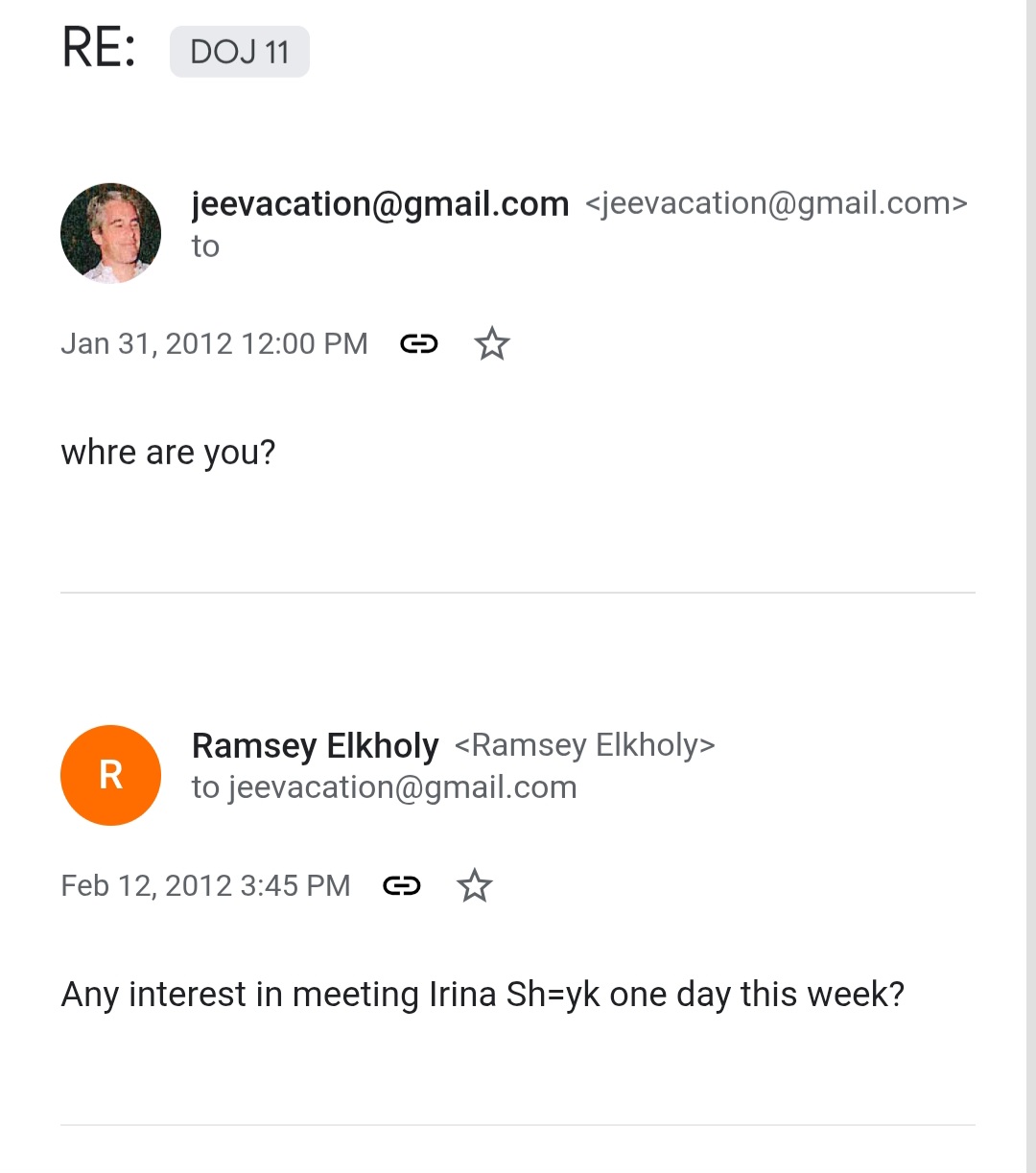Click bold jeevacation@gmail.com sender name

pos(380,203)
